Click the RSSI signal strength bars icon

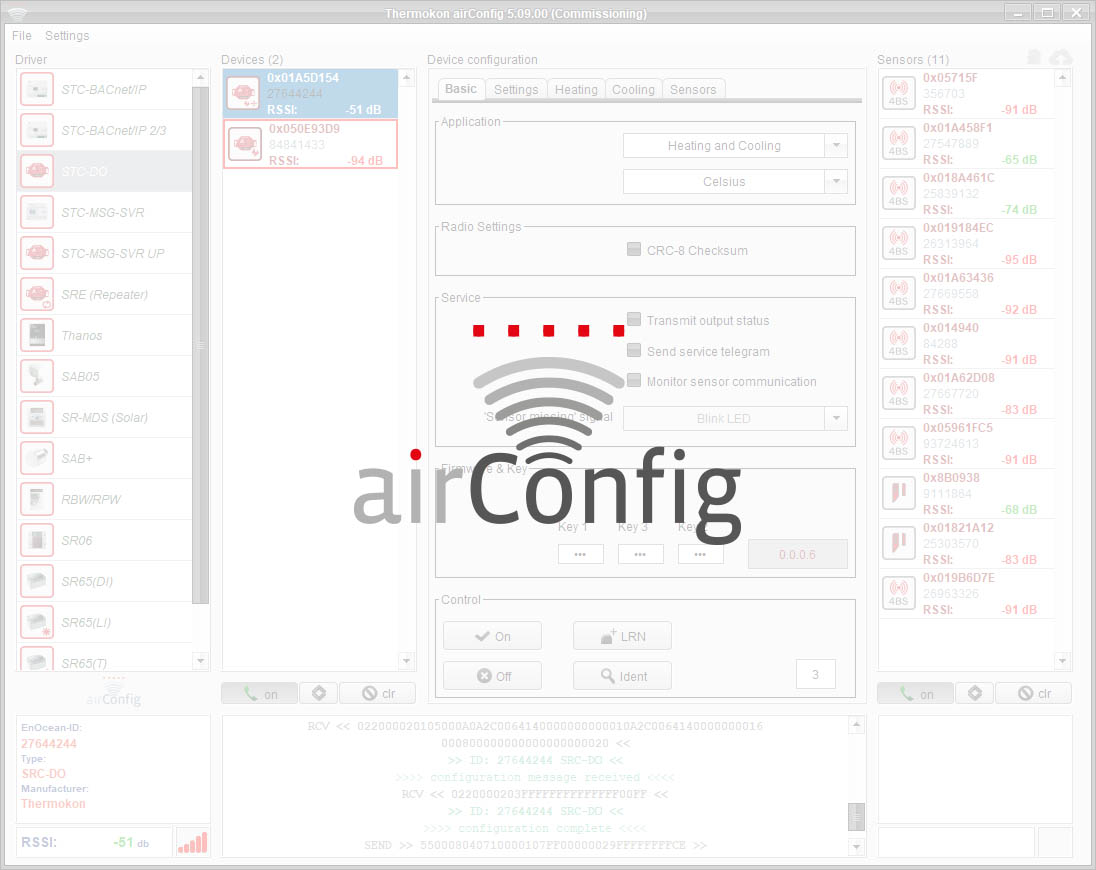[192, 842]
